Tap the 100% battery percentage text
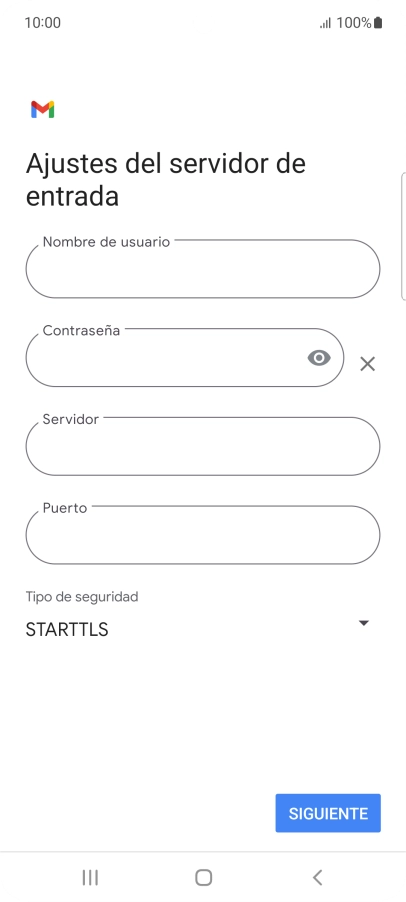 tap(354, 23)
